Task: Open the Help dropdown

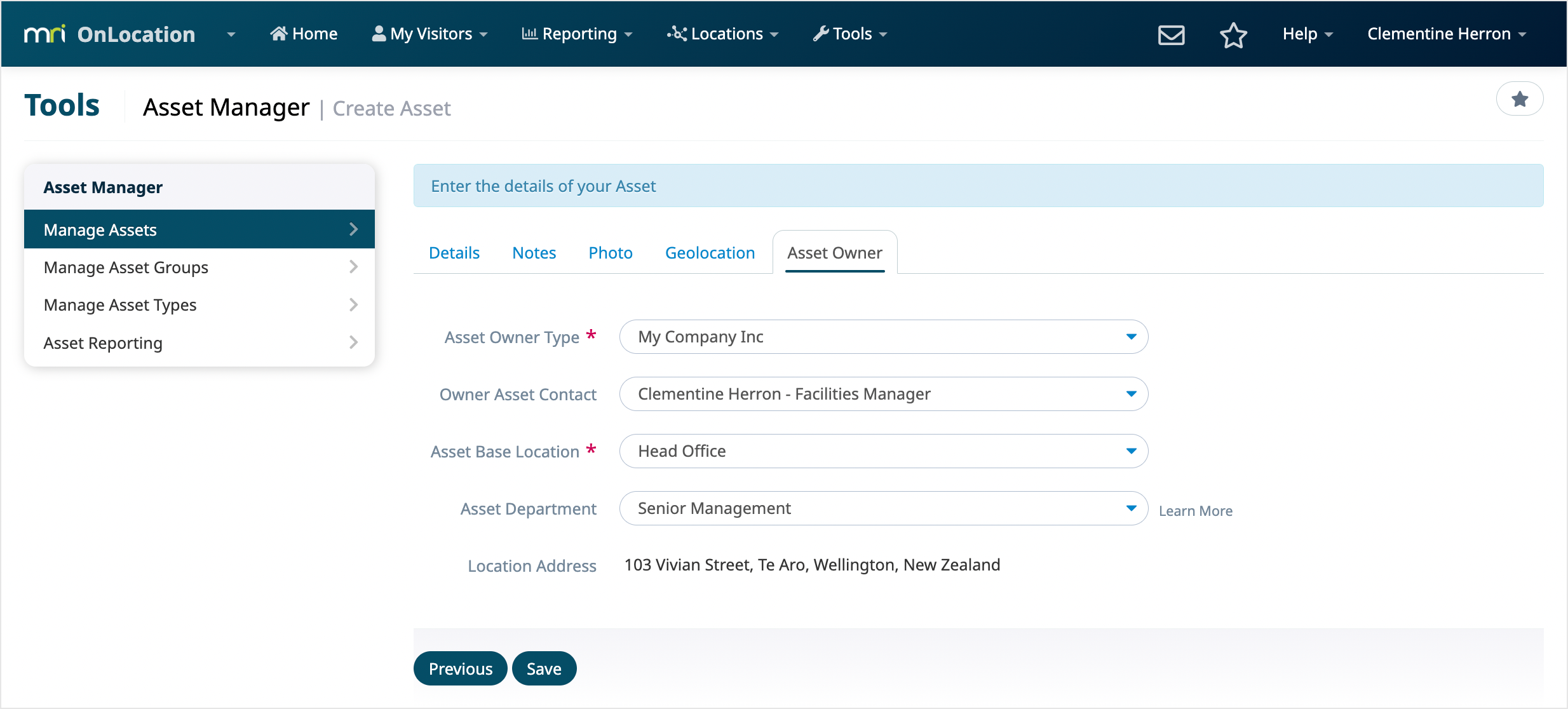Action: (1308, 34)
